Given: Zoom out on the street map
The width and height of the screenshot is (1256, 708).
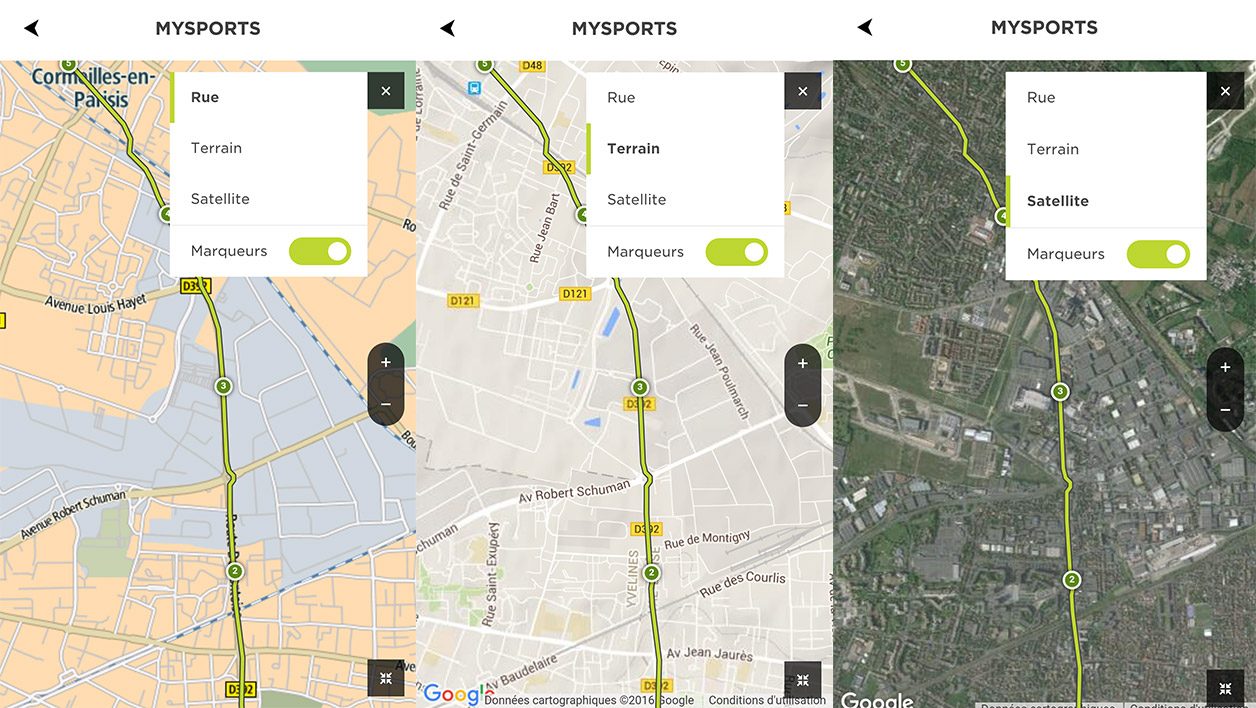Looking at the screenshot, I should coord(385,404).
